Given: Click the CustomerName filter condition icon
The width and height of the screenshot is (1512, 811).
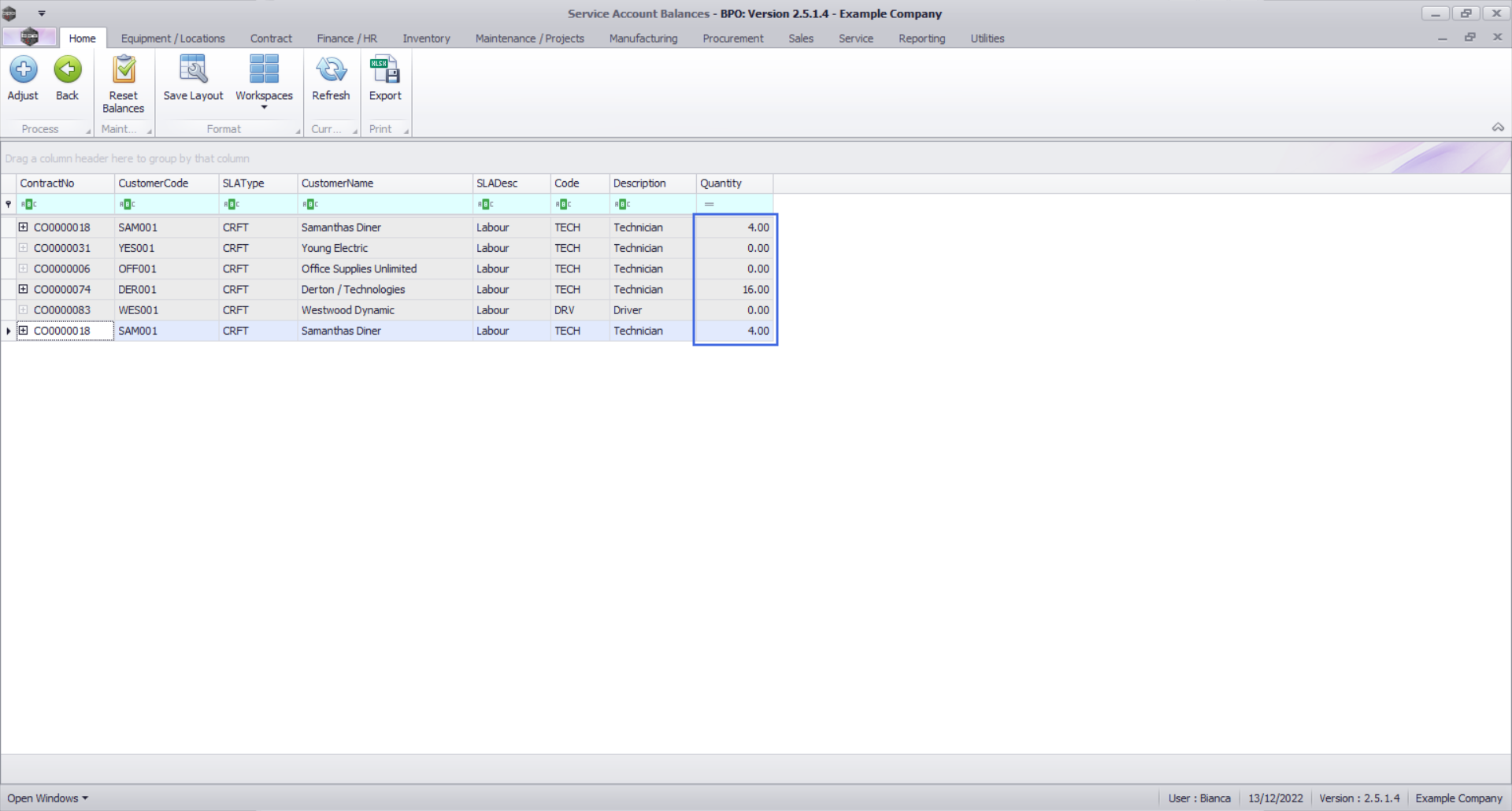Looking at the screenshot, I should point(310,205).
